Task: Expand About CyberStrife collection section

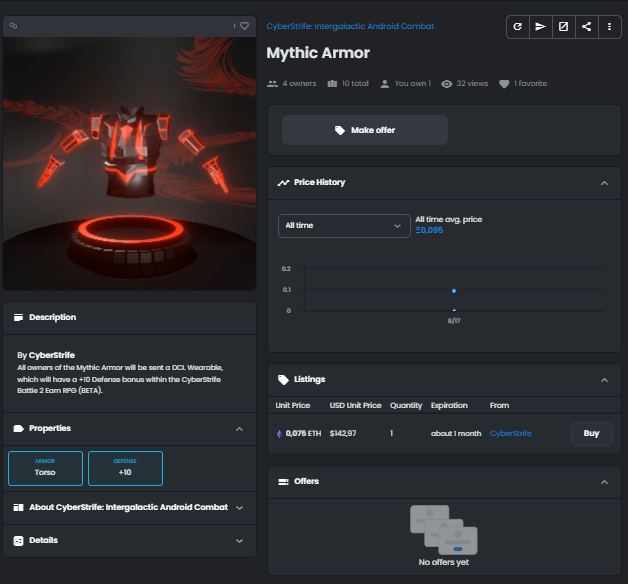Action: 240,508
